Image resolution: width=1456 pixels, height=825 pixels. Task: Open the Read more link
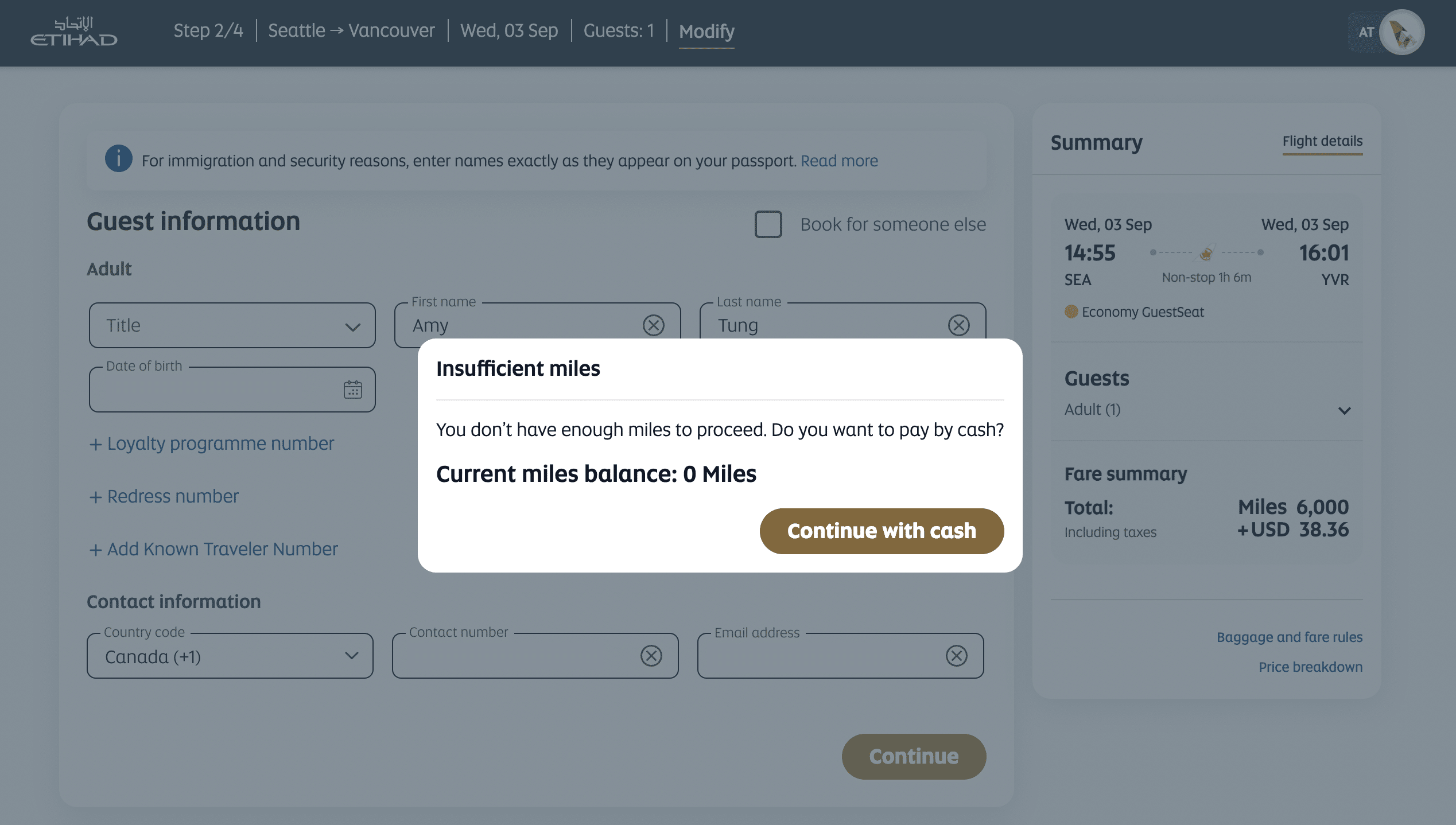(x=839, y=161)
